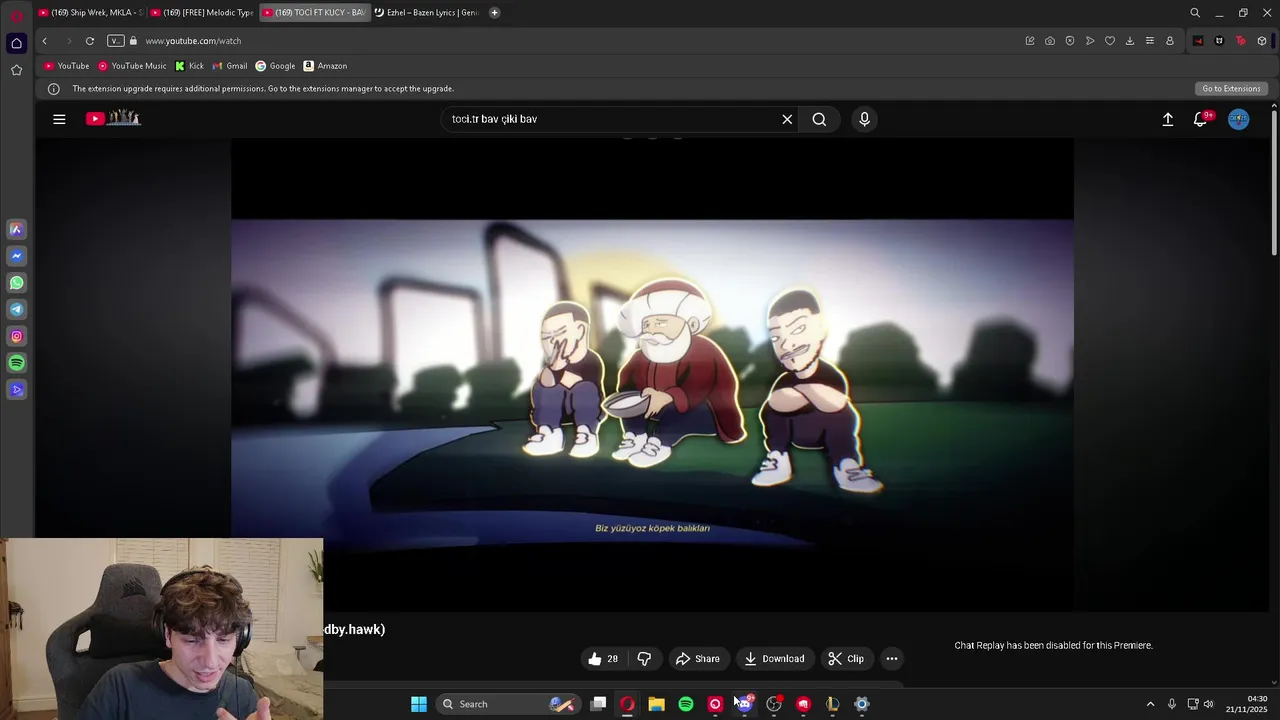Open the Google bookmark

(x=275, y=66)
